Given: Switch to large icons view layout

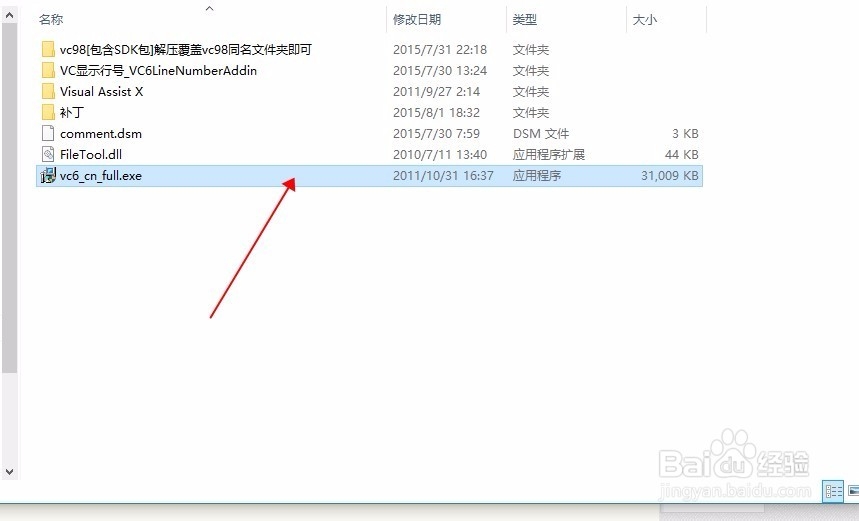Looking at the screenshot, I should click(x=853, y=490).
